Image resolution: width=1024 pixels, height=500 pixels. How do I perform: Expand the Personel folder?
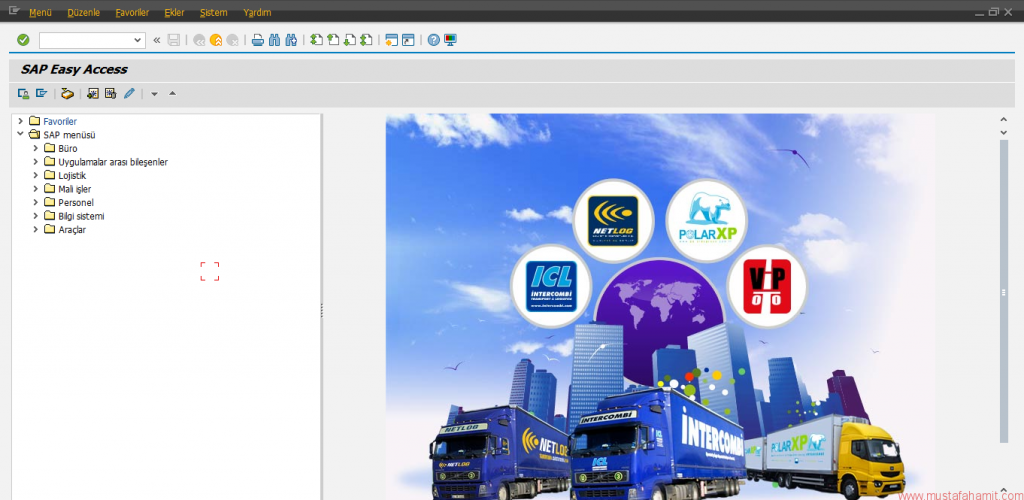(x=36, y=202)
